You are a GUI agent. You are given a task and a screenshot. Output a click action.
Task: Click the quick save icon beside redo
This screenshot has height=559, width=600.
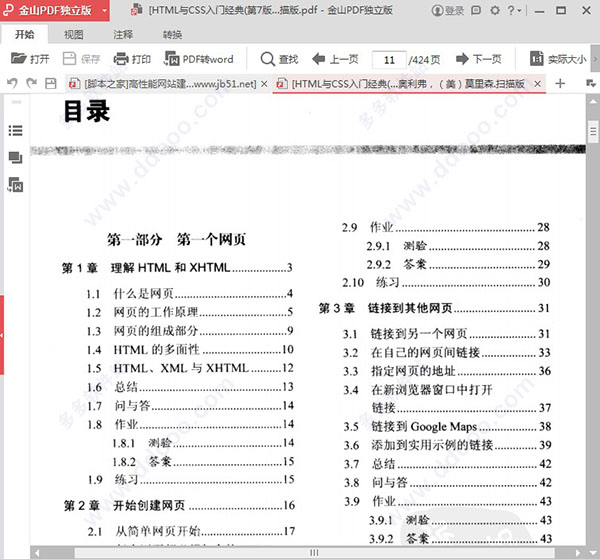[x=51, y=83]
